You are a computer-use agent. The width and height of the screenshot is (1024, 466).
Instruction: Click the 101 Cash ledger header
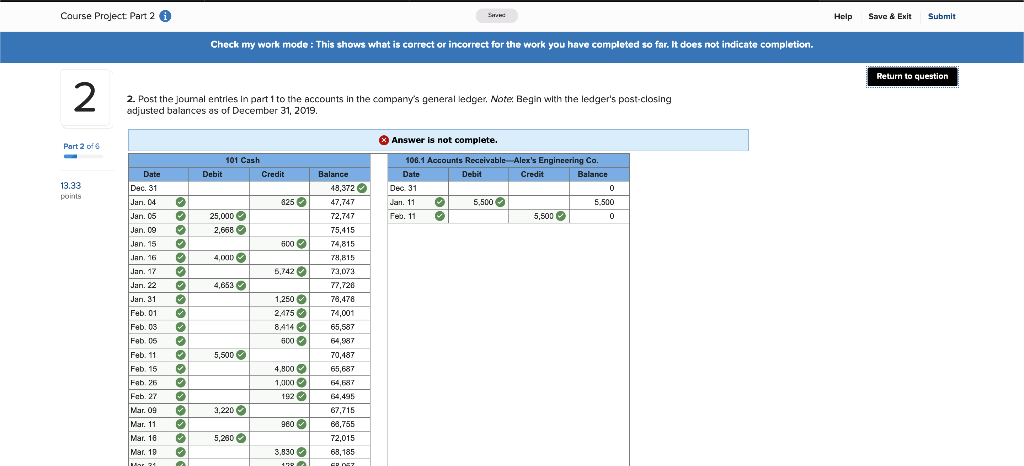coord(249,160)
